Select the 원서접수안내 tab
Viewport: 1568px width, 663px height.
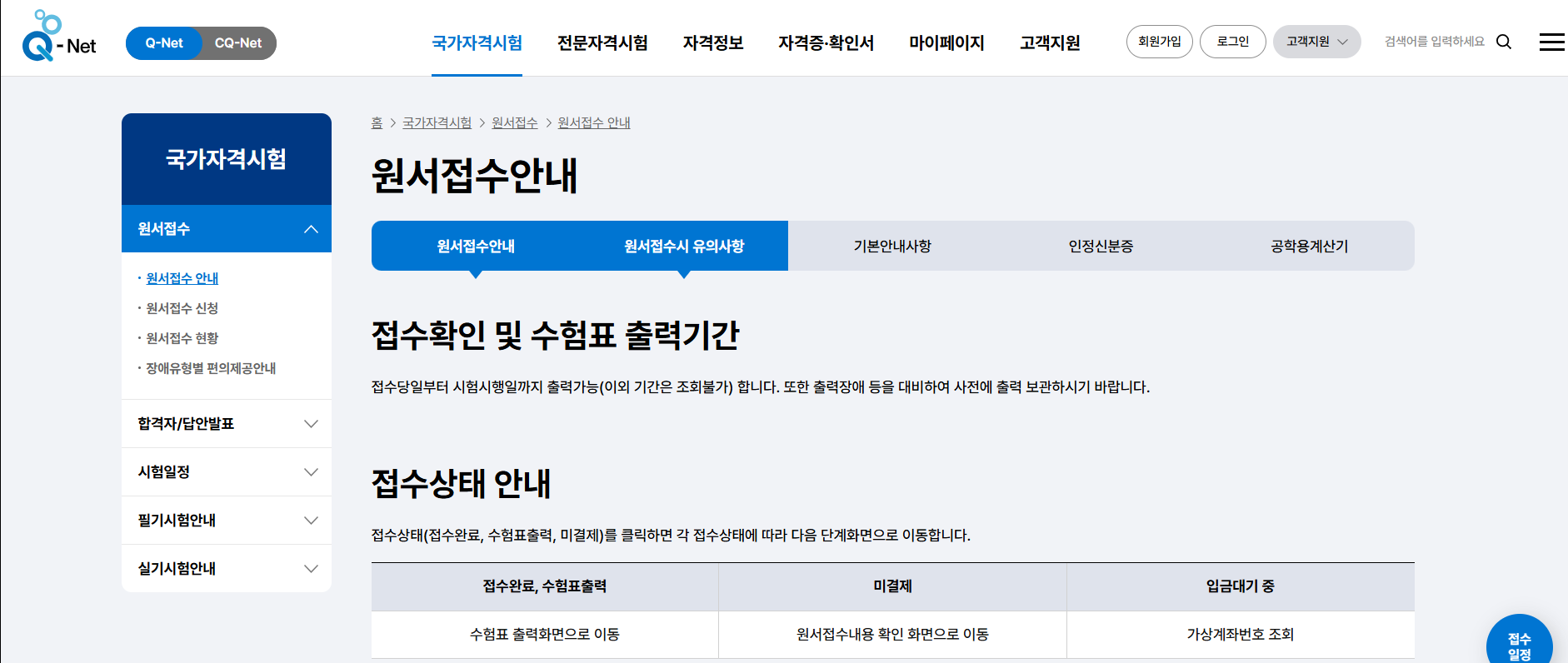coord(476,246)
